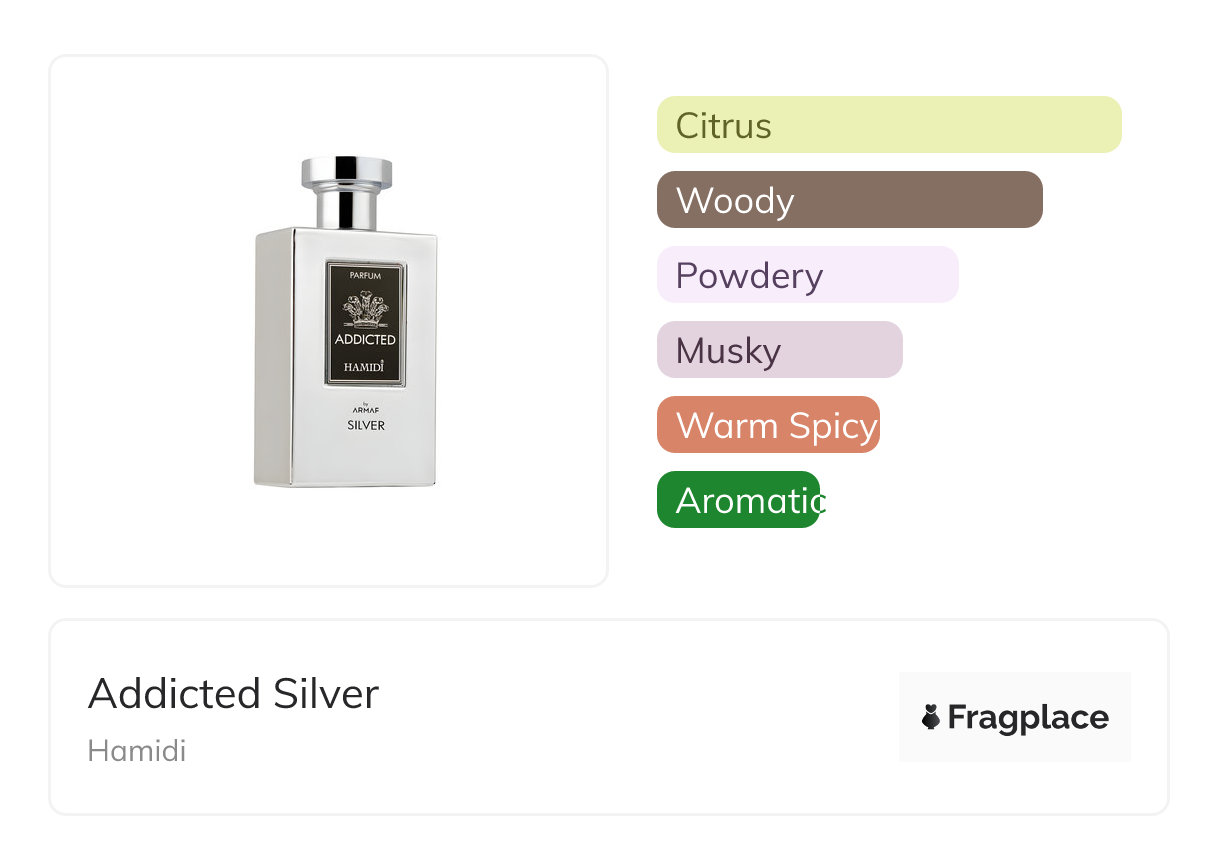
Task: Open the Addicted Silver title link
Action: tap(233, 693)
